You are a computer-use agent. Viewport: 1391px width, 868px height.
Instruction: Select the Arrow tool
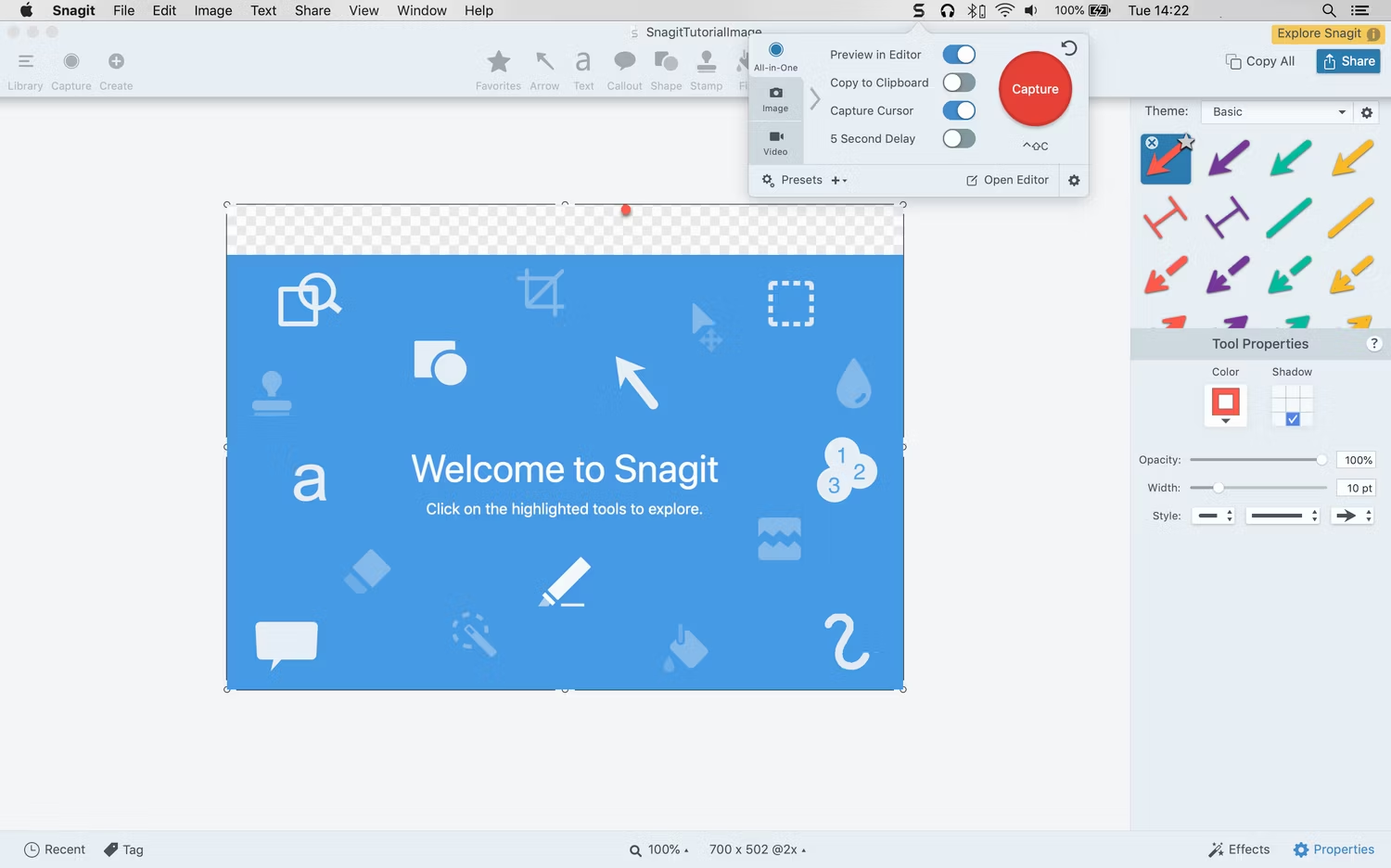544,61
